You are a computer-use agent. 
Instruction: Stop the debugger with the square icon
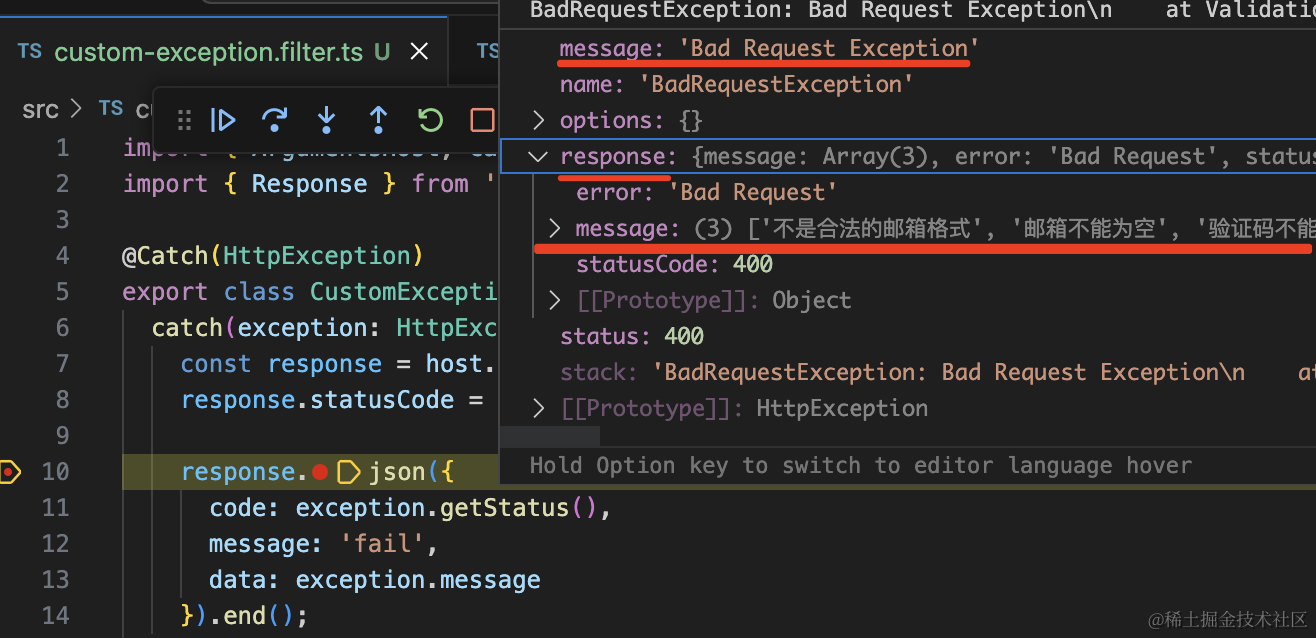(x=482, y=121)
